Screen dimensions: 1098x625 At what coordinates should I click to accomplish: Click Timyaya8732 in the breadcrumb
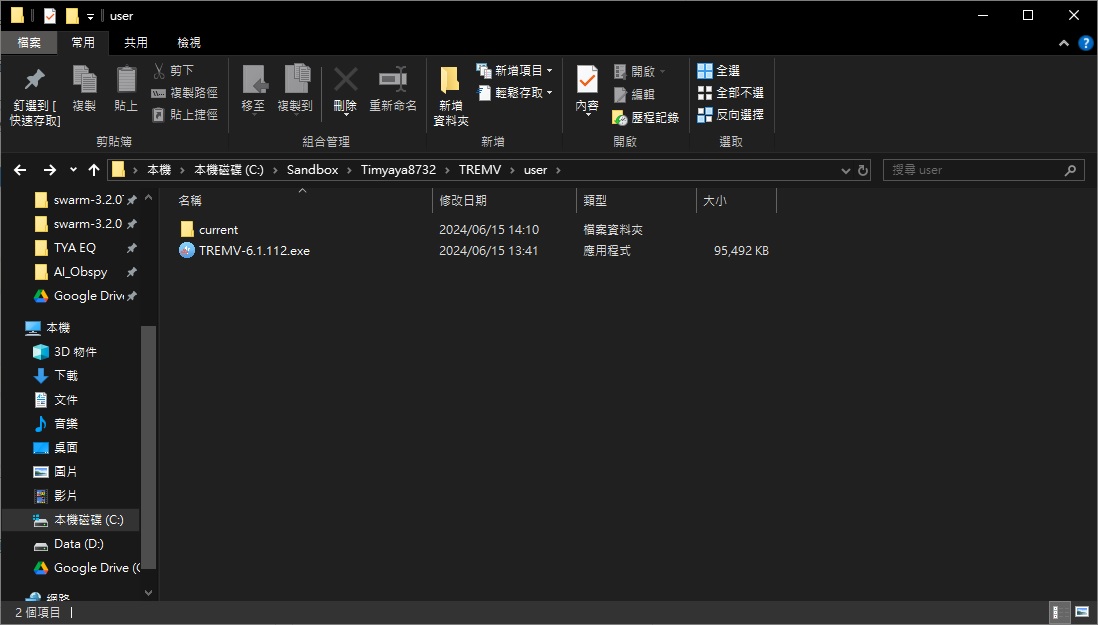click(x=398, y=170)
